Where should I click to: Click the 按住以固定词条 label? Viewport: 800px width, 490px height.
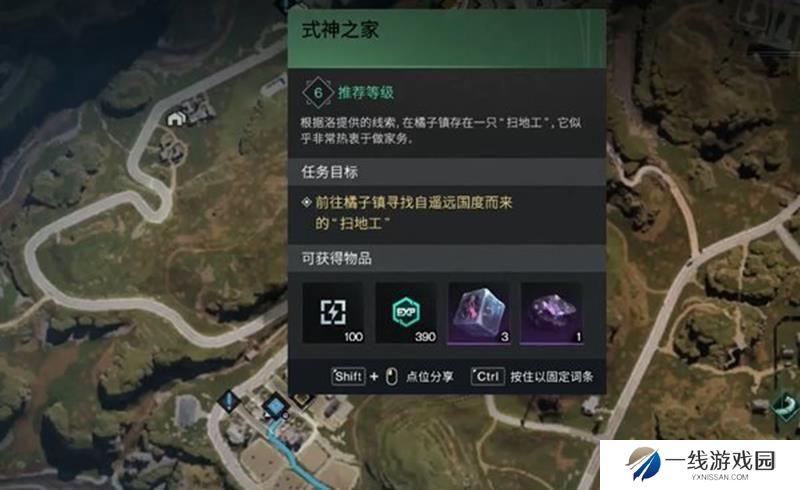tap(552, 377)
